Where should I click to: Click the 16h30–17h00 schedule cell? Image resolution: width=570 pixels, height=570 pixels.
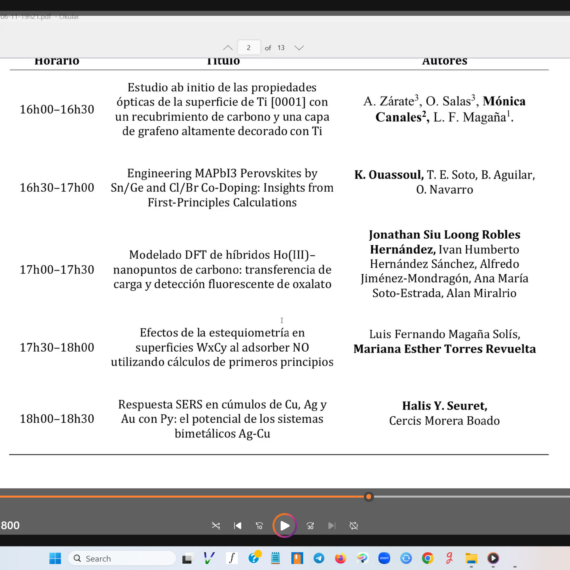point(57,188)
